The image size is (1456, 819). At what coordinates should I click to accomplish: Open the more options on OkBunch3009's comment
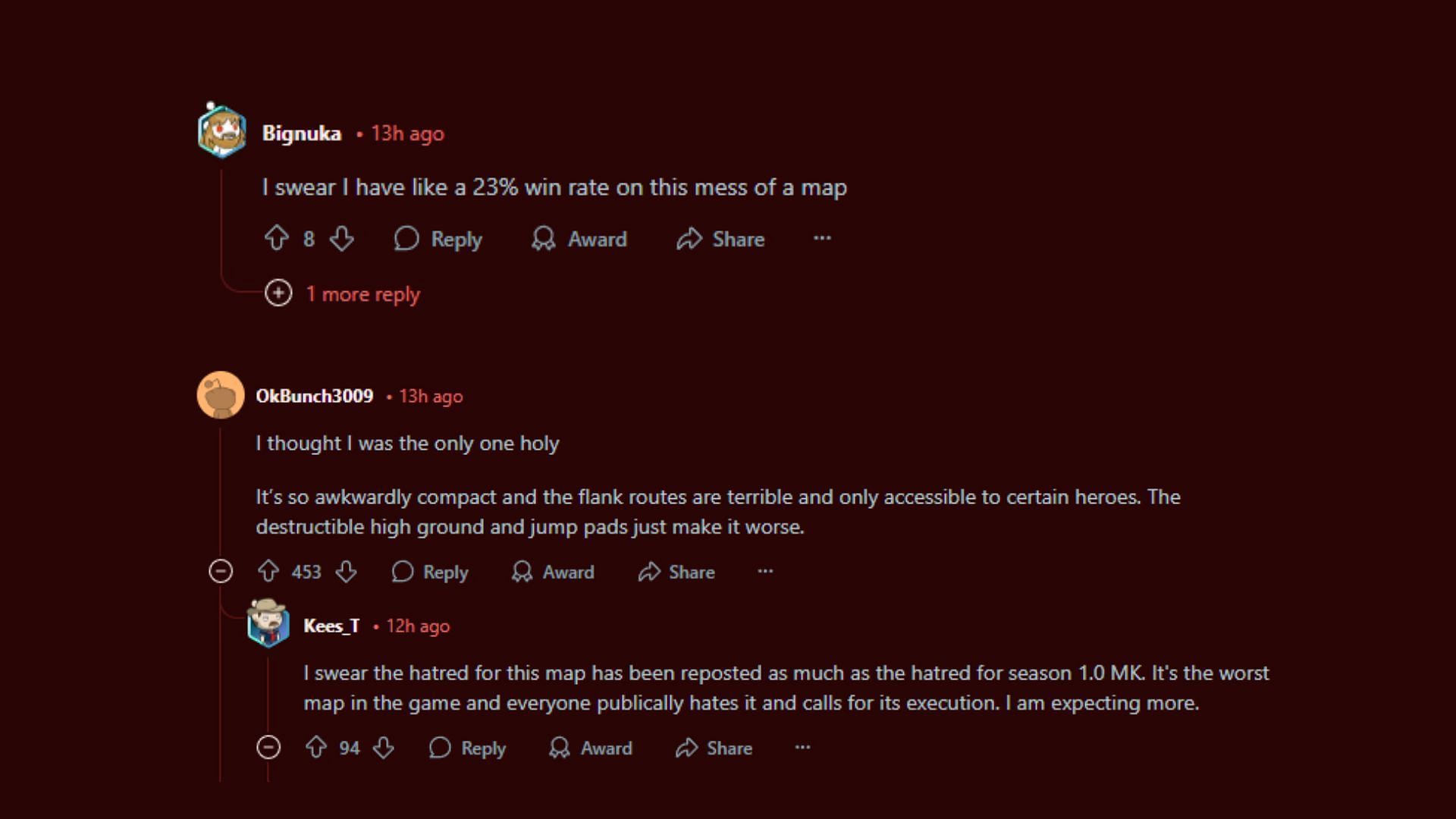coord(764,571)
